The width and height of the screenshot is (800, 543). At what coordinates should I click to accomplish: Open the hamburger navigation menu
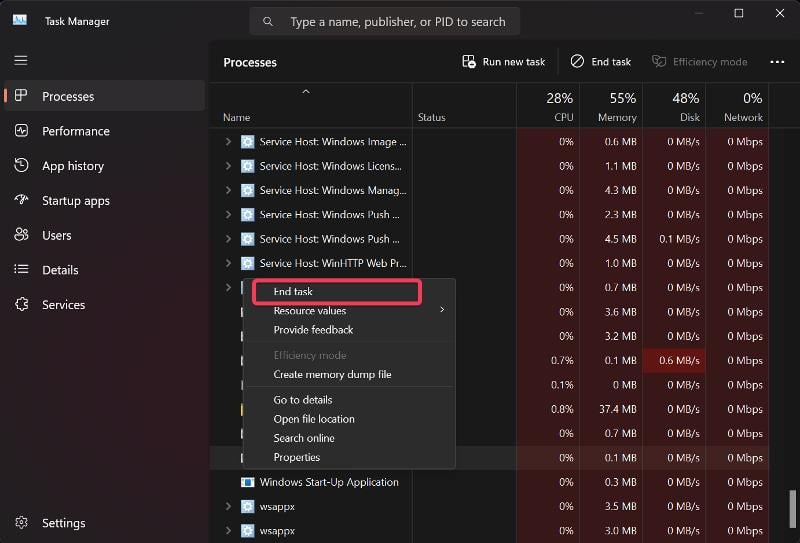click(21, 60)
